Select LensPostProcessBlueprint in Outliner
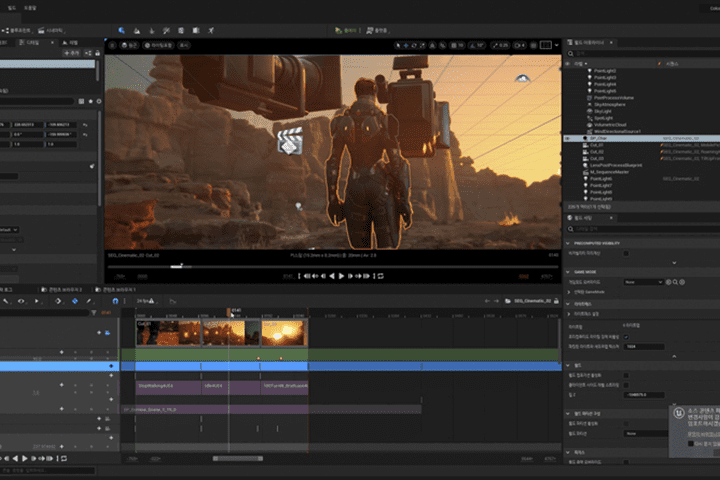 [x=615, y=165]
